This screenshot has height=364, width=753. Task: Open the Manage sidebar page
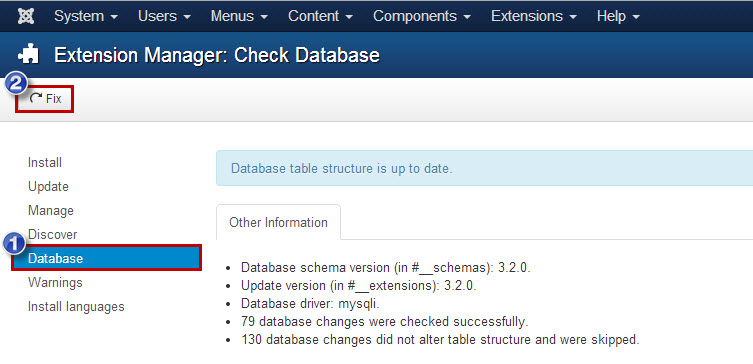(x=50, y=210)
